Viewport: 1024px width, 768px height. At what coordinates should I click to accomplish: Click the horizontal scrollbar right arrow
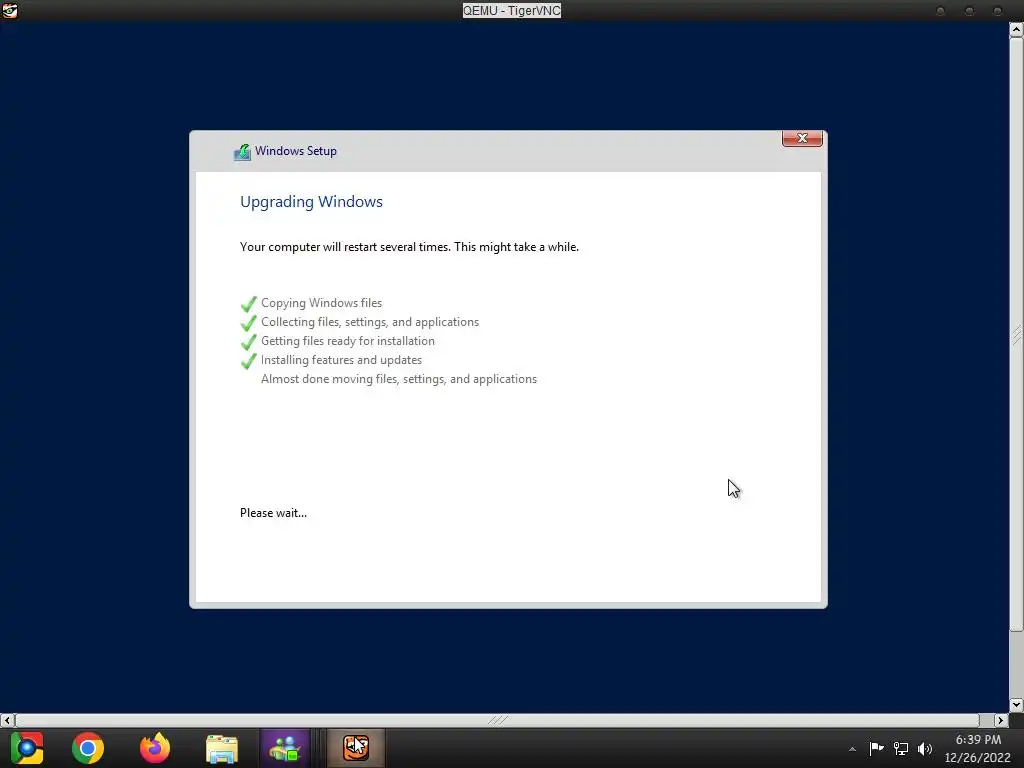coord(1001,720)
